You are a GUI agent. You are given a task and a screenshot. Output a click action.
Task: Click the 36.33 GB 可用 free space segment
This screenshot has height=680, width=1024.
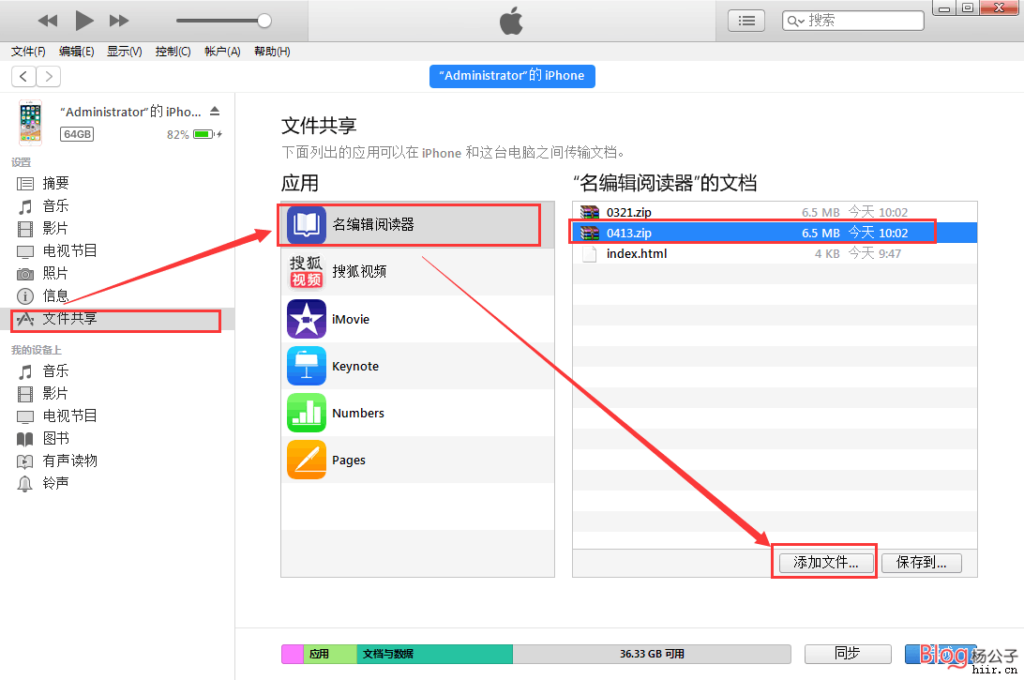pyautogui.click(x=652, y=654)
